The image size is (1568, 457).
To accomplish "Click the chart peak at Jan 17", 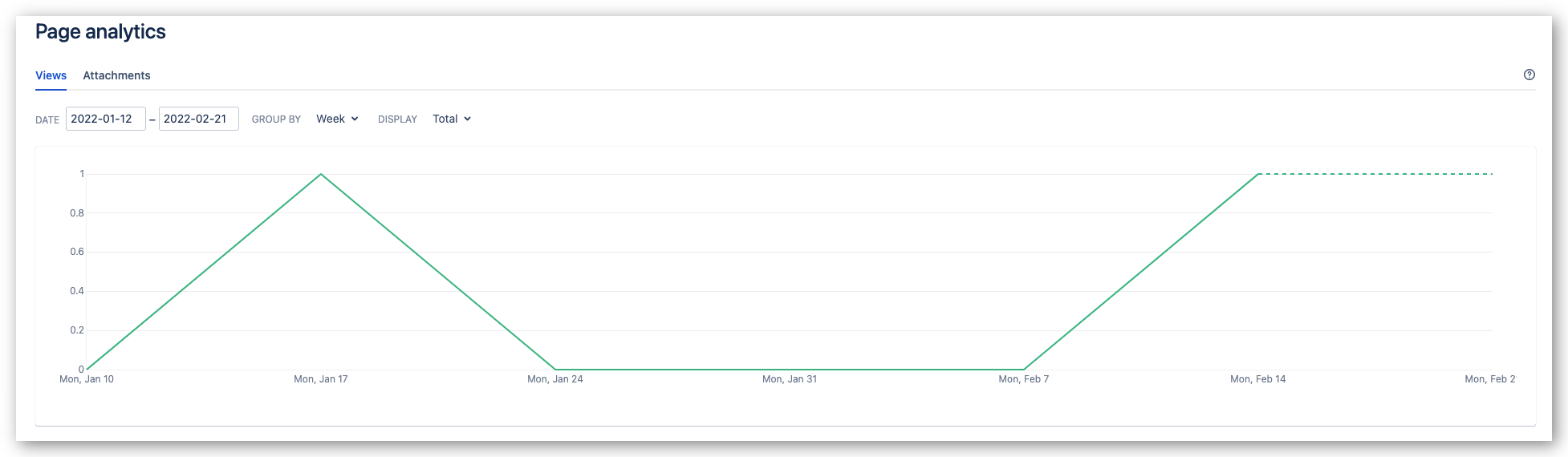I will click(321, 174).
